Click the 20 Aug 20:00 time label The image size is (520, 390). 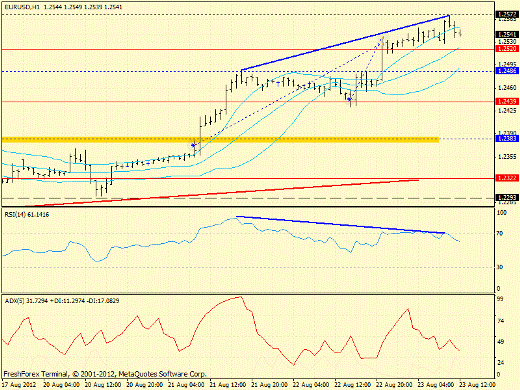click(145, 385)
